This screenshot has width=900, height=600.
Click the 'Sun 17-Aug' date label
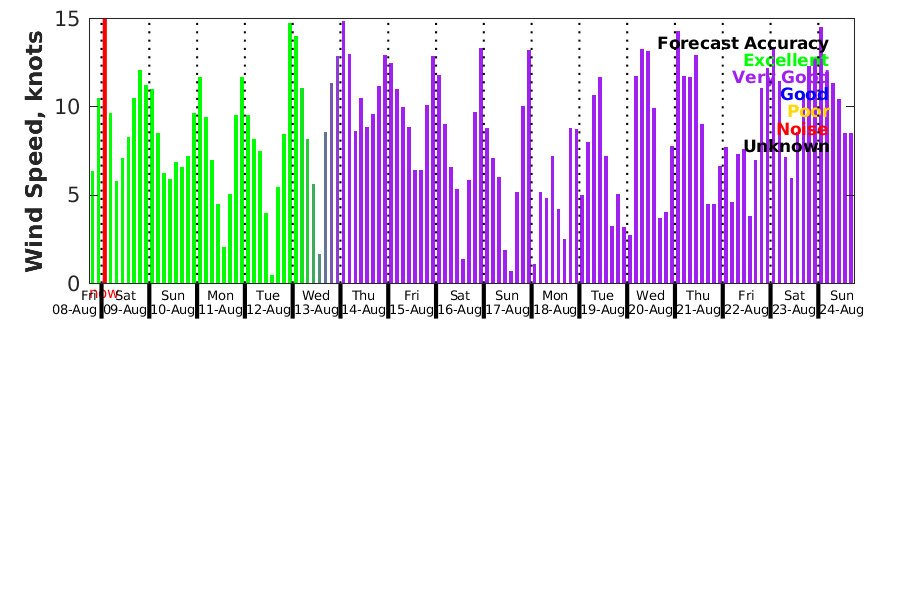[x=507, y=303]
